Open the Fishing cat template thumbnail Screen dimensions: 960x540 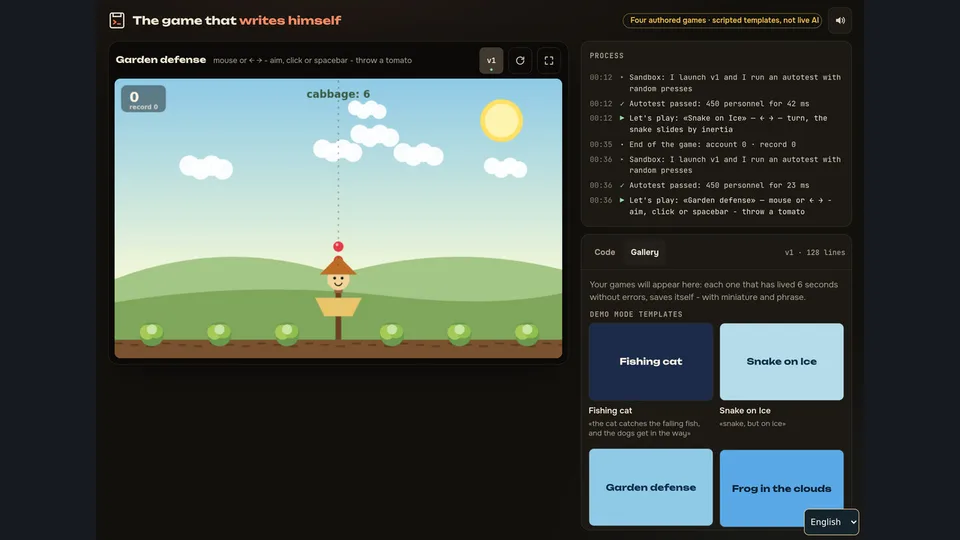point(651,362)
